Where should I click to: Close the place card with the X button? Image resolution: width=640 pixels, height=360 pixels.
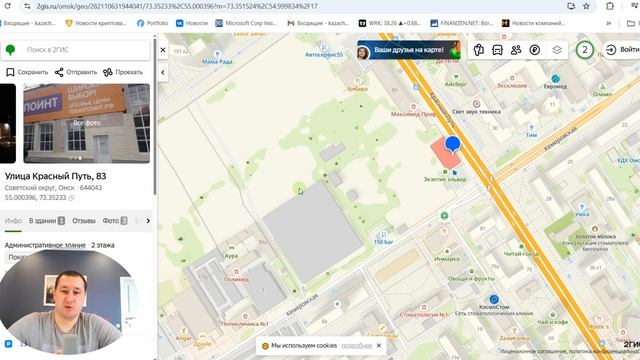coord(163,50)
